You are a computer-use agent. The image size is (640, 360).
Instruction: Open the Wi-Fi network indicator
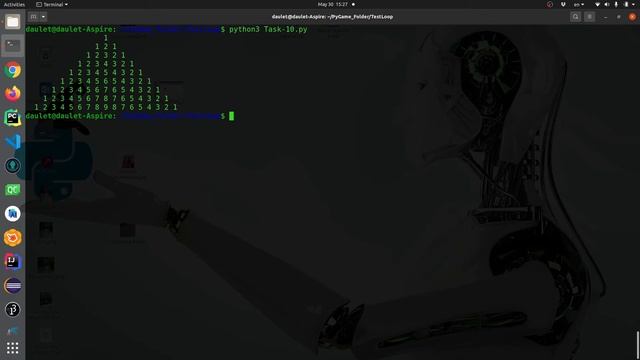(598, 4)
